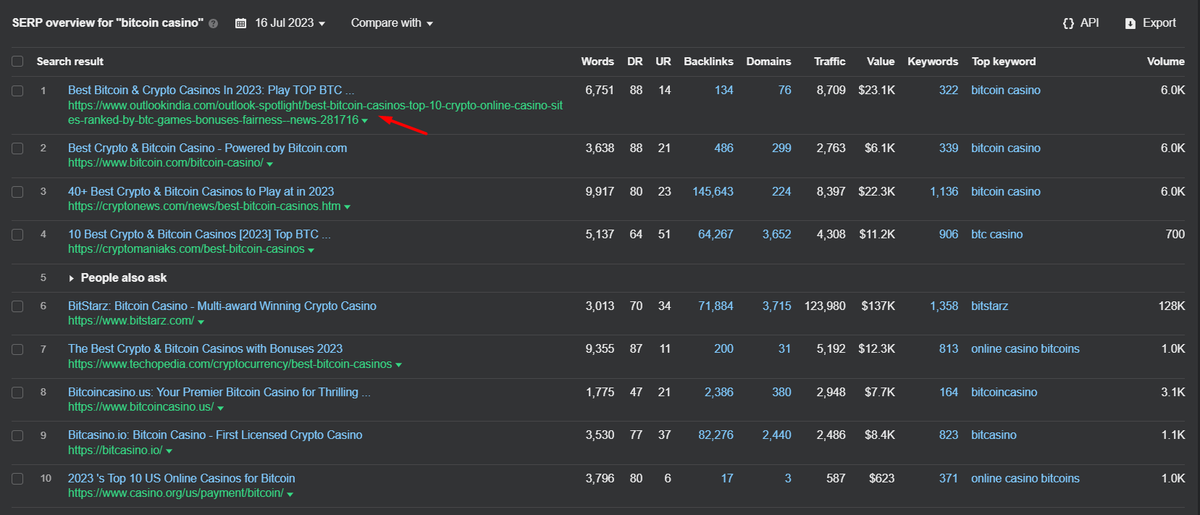1200x515 pixels.
Task: Open '2023's Top 10 US Online Casinos for Bitcoin'
Action: click(182, 478)
